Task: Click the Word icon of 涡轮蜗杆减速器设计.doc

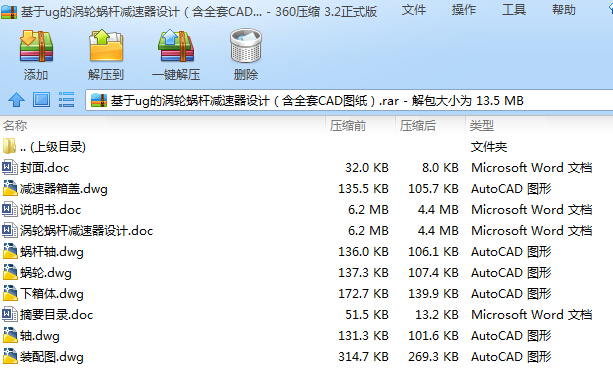Action: coord(10,230)
